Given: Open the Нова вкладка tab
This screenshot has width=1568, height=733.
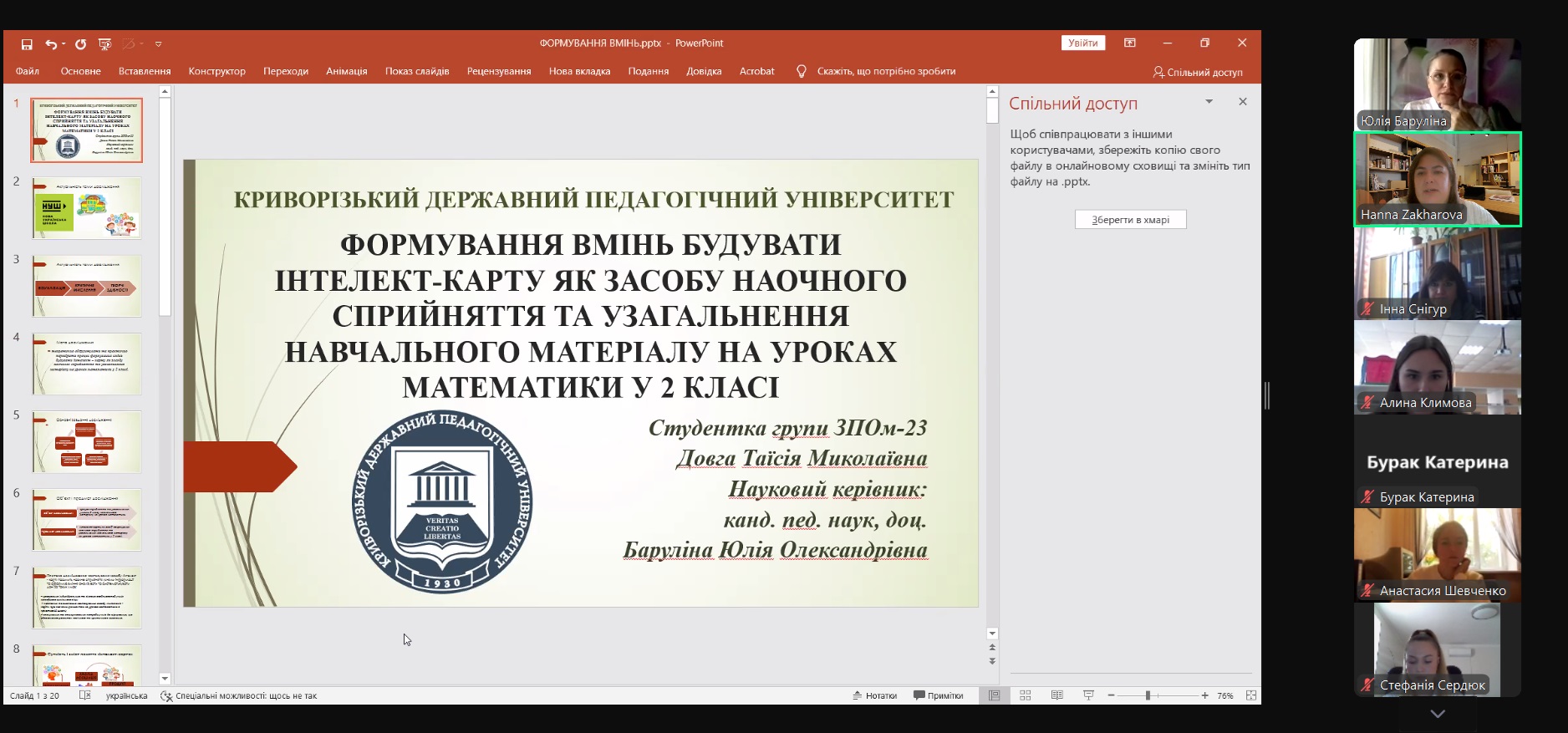Looking at the screenshot, I should click(579, 71).
